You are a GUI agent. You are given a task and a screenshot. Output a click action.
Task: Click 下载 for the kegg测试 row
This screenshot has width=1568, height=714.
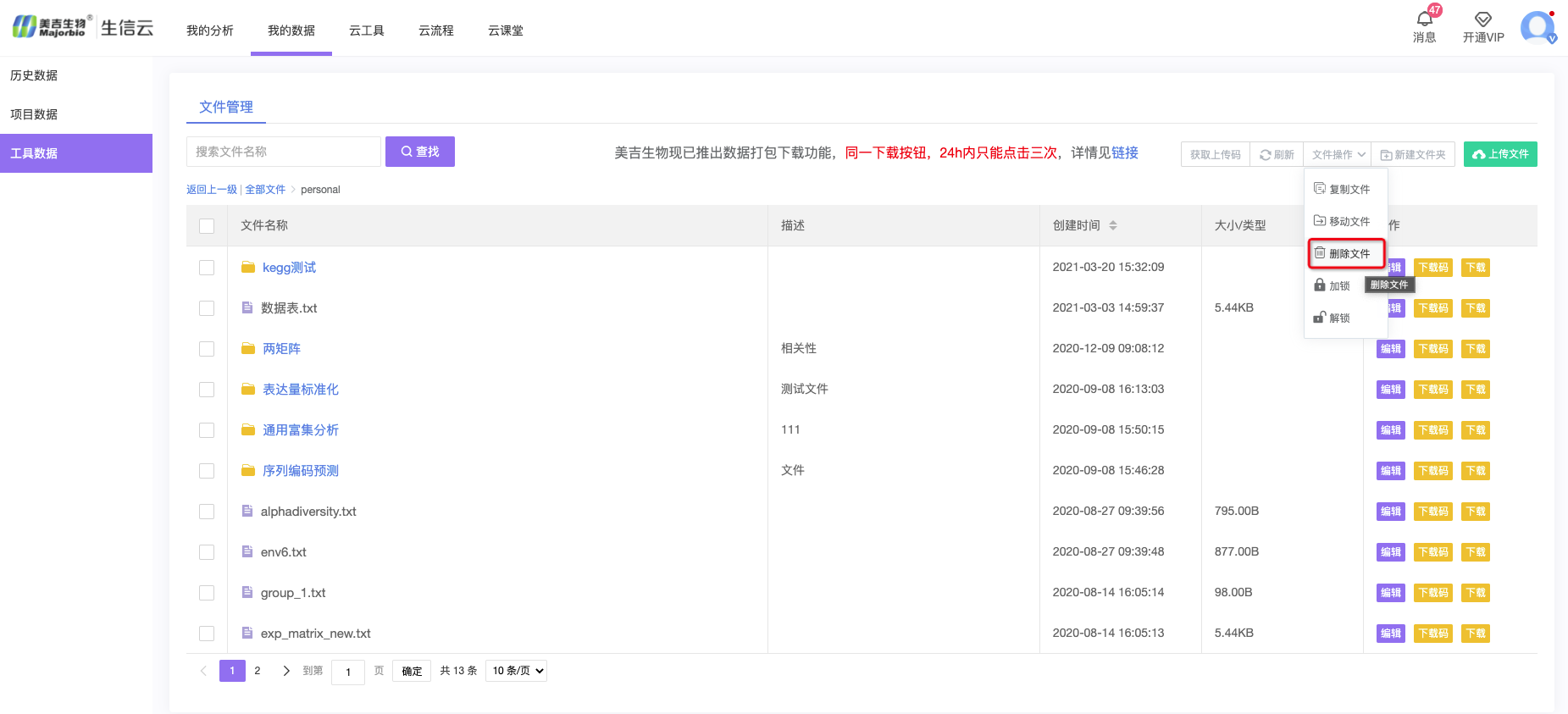pos(1476,268)
